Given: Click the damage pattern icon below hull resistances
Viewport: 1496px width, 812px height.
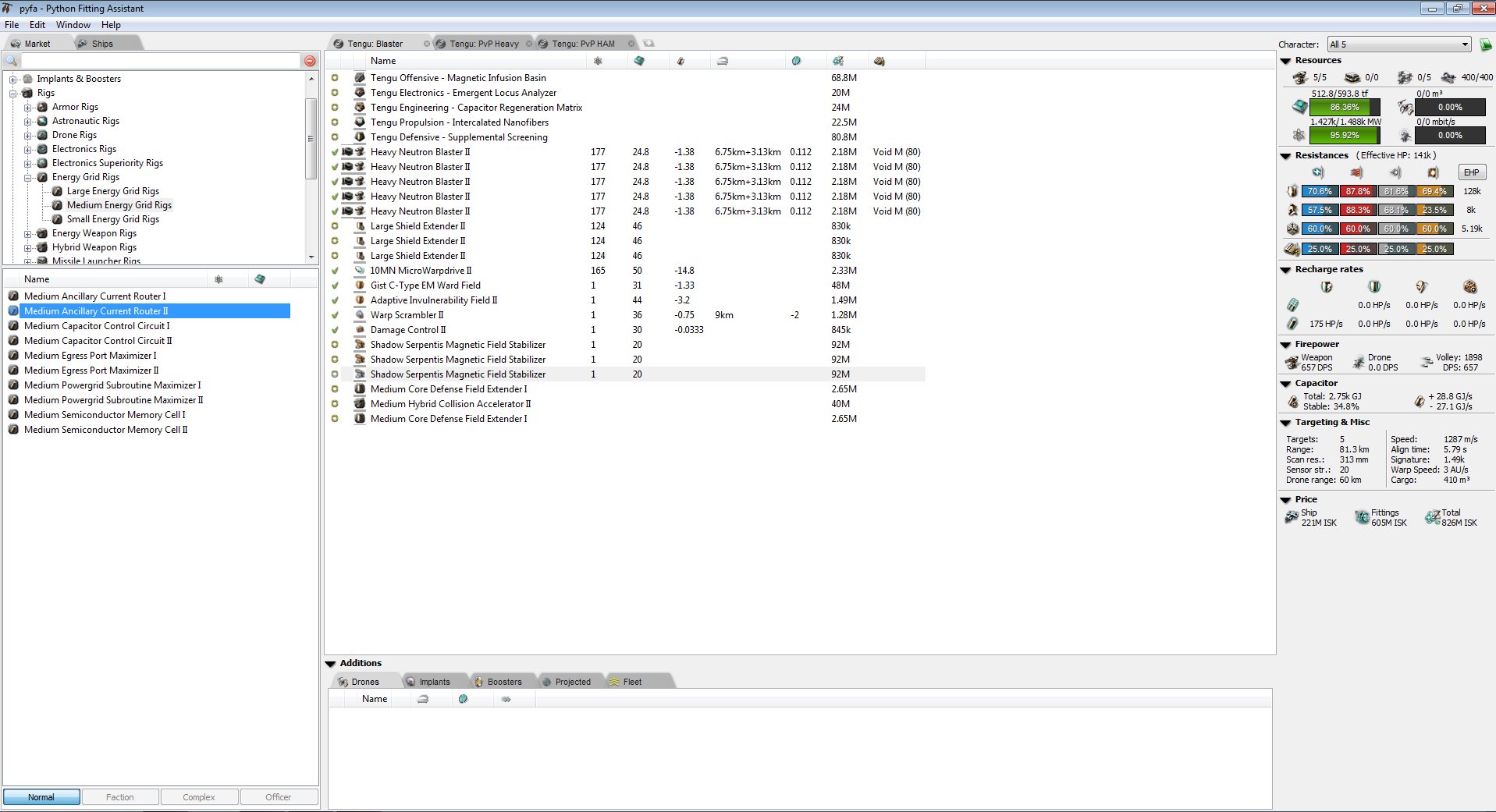Looking at the screenshot, I should click(1292, 249).
